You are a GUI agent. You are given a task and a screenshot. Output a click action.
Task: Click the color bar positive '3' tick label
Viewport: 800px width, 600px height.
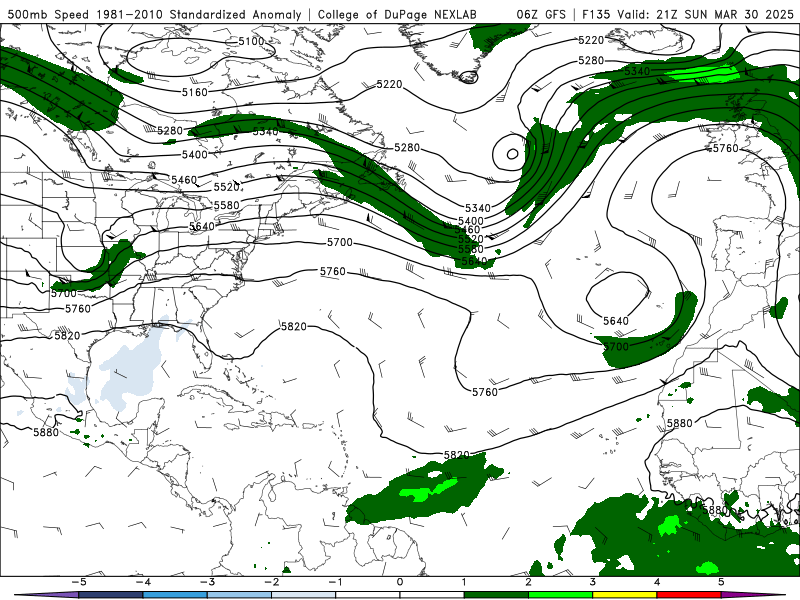593,582
